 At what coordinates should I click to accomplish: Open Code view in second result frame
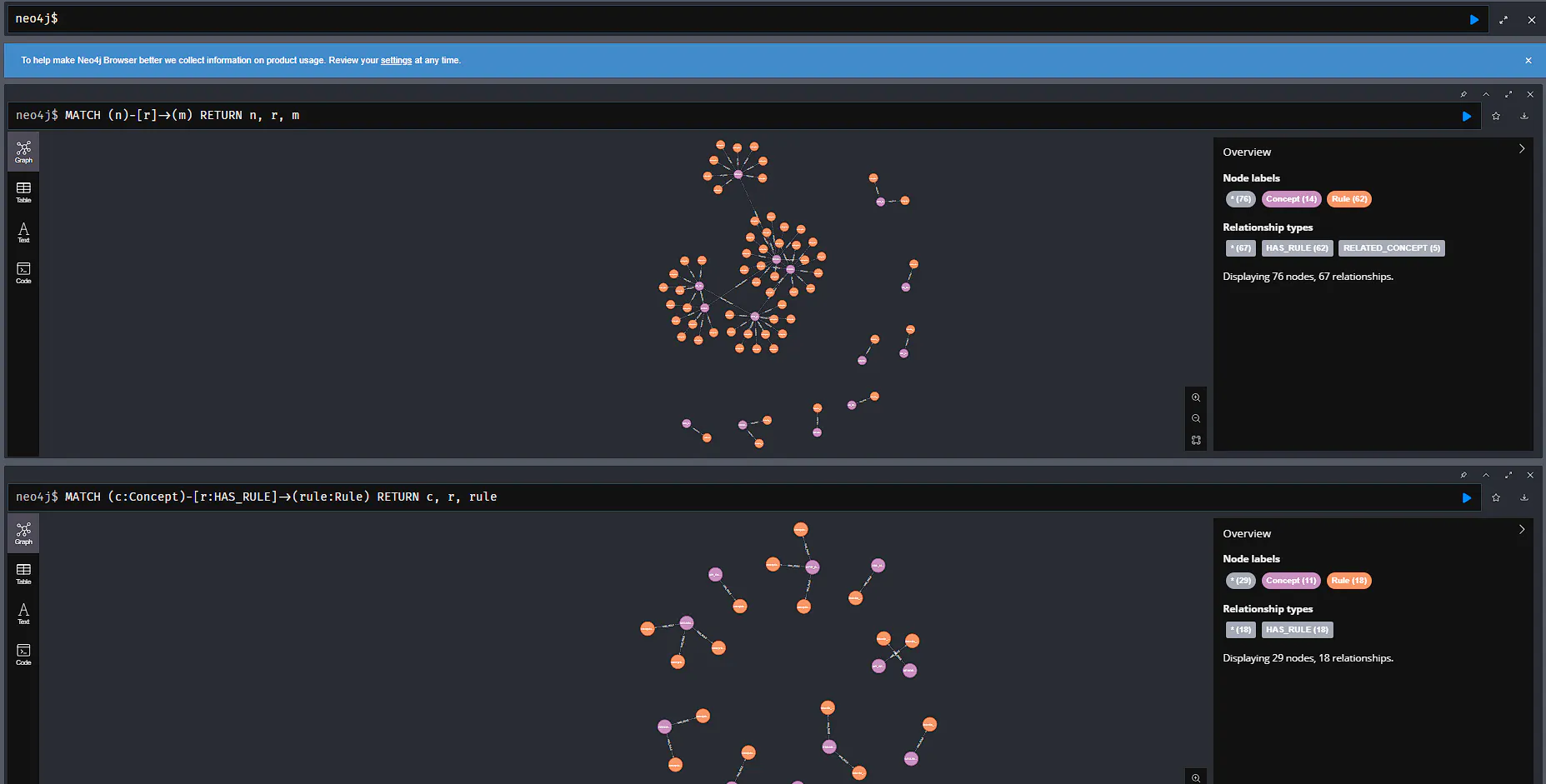pos(23,654)
